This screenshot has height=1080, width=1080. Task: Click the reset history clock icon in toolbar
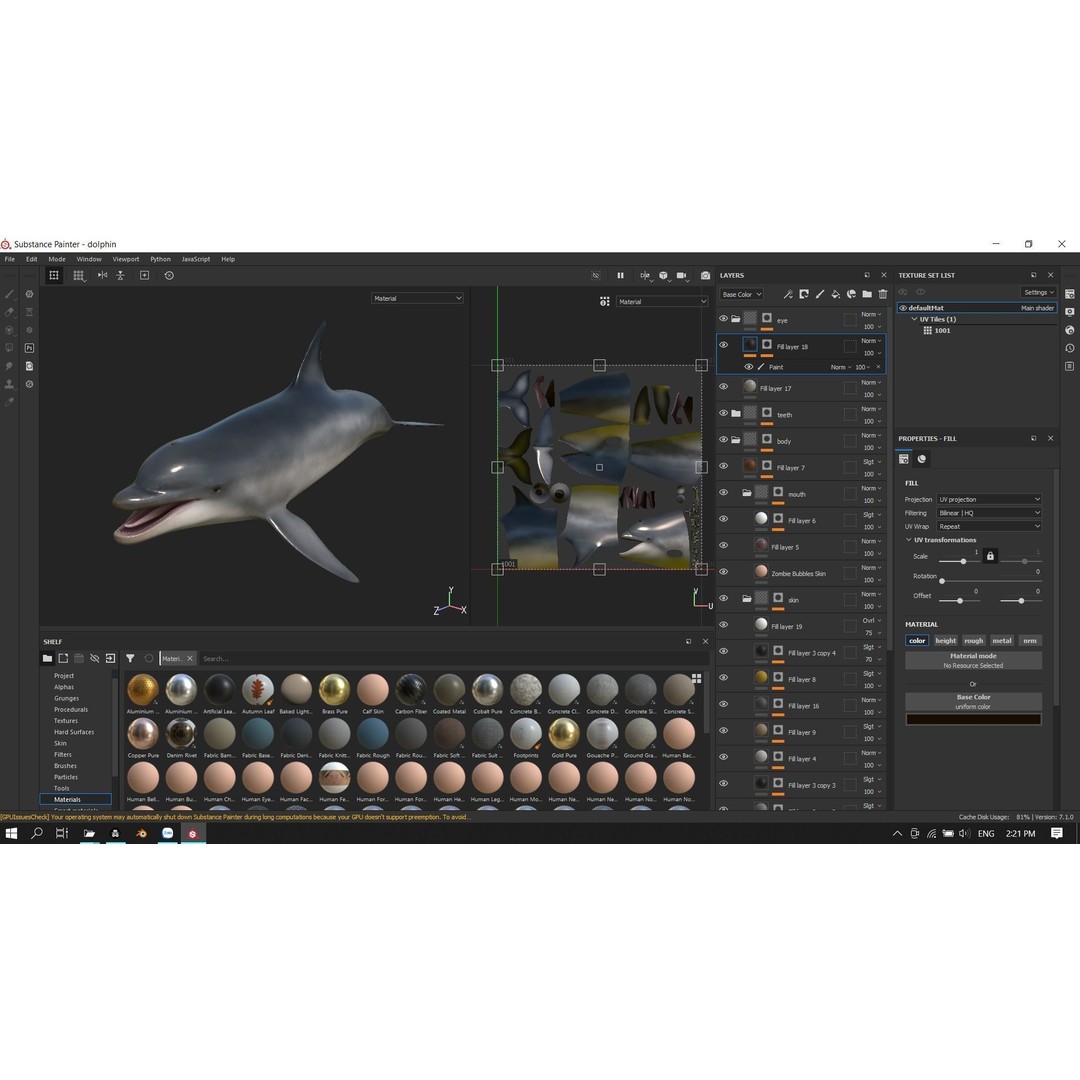[169, 276]
